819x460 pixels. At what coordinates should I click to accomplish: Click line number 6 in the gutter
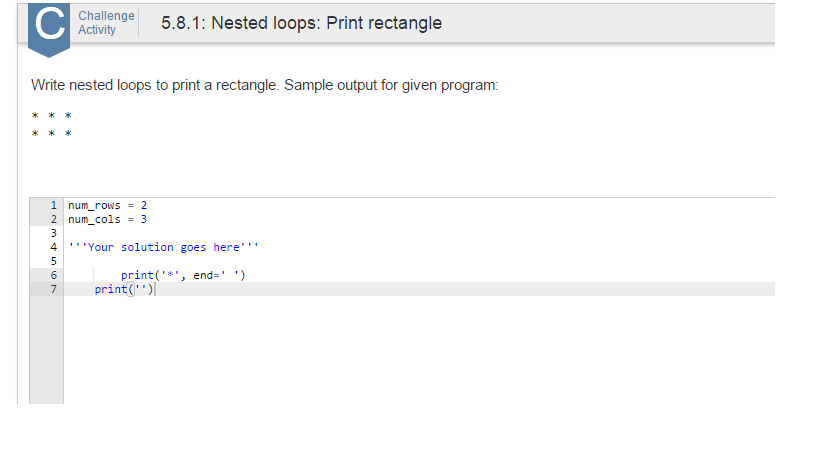click(53, 275)
